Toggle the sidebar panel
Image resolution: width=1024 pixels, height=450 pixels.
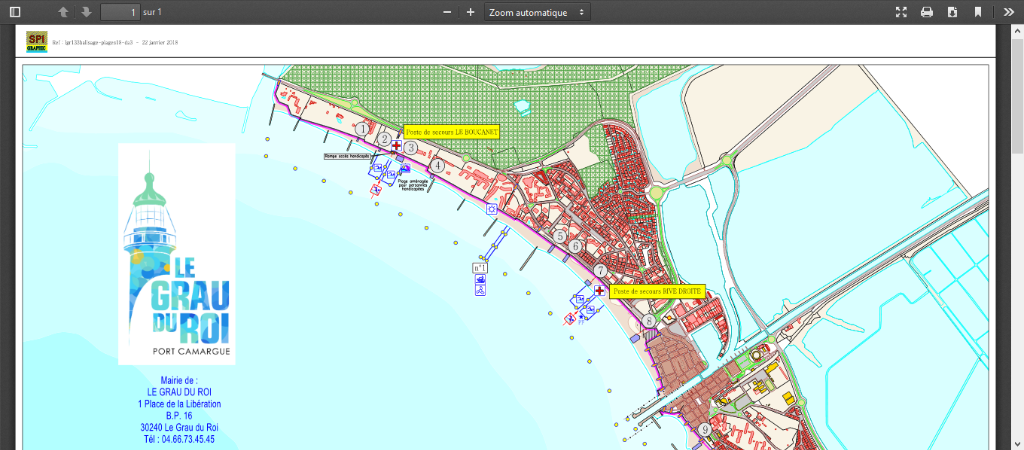[15, 12]
